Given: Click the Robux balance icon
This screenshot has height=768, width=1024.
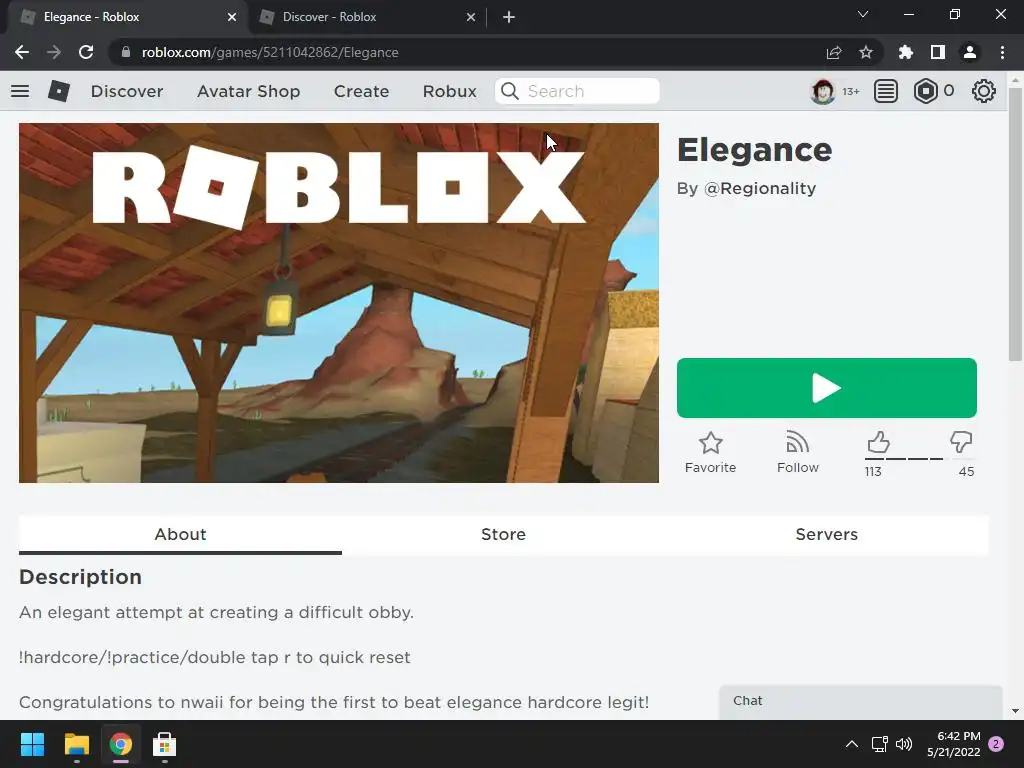Looking at the screenshot, I should (x=925, y=91).
